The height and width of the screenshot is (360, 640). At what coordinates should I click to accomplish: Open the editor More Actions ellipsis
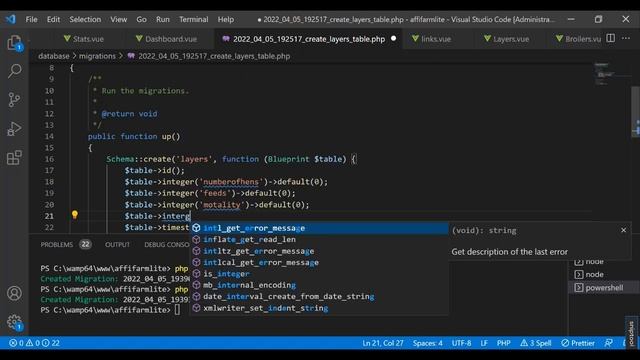pos(626,38)
